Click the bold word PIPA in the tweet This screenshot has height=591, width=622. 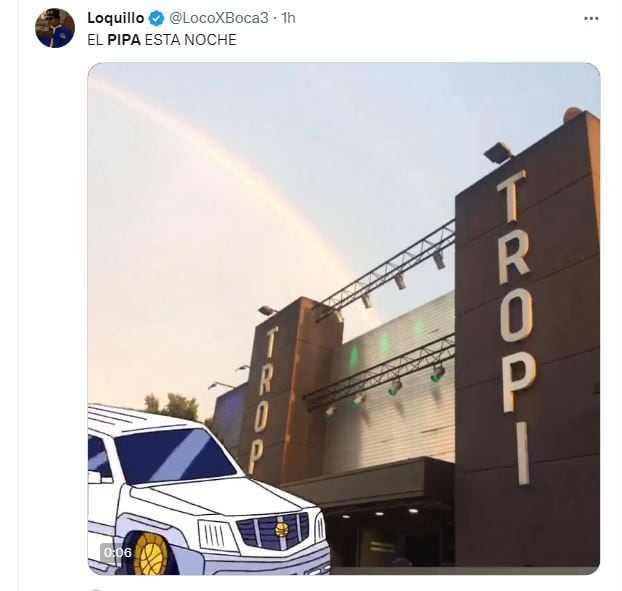124,40
